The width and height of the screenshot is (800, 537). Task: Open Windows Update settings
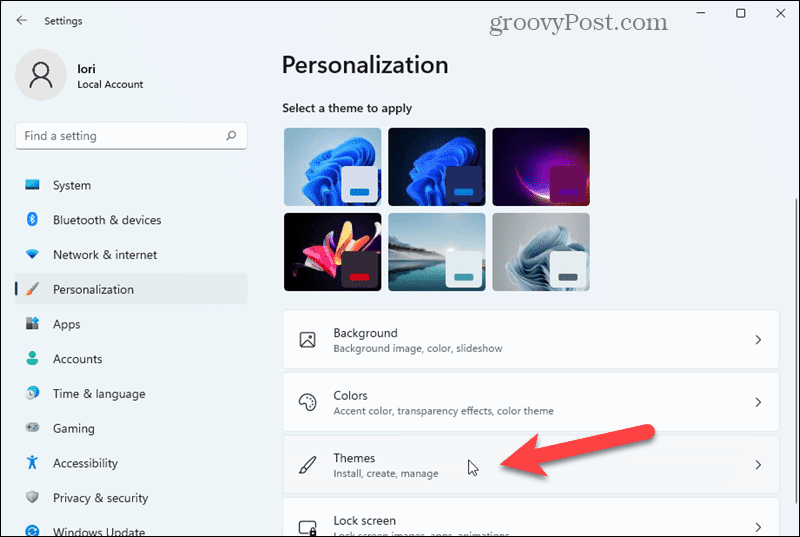click(131, 529)
